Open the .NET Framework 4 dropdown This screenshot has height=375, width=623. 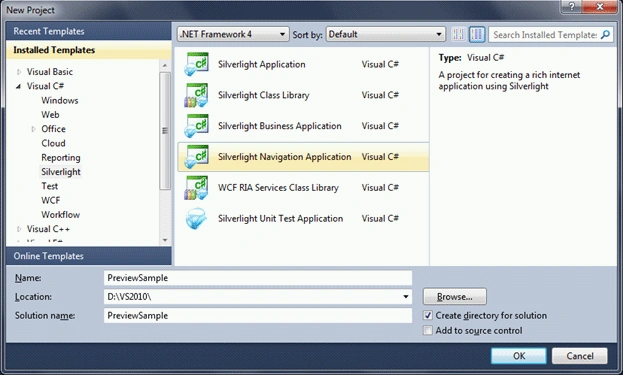pos(233,34)
